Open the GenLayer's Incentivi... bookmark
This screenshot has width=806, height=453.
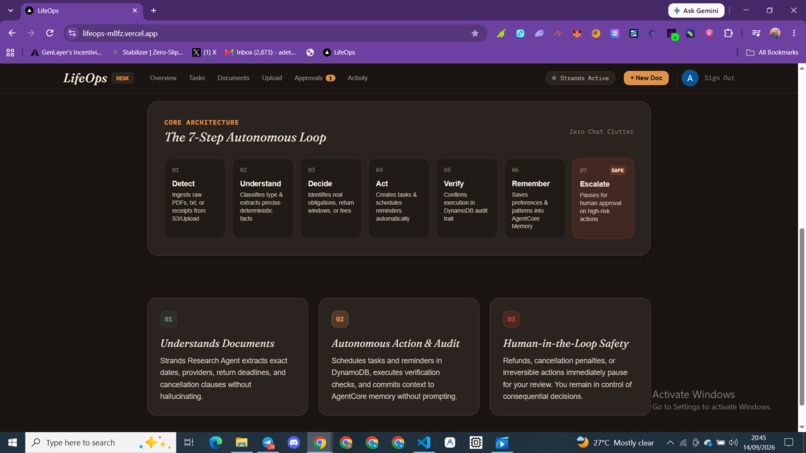pyautogui.click(x=66, y=52)
